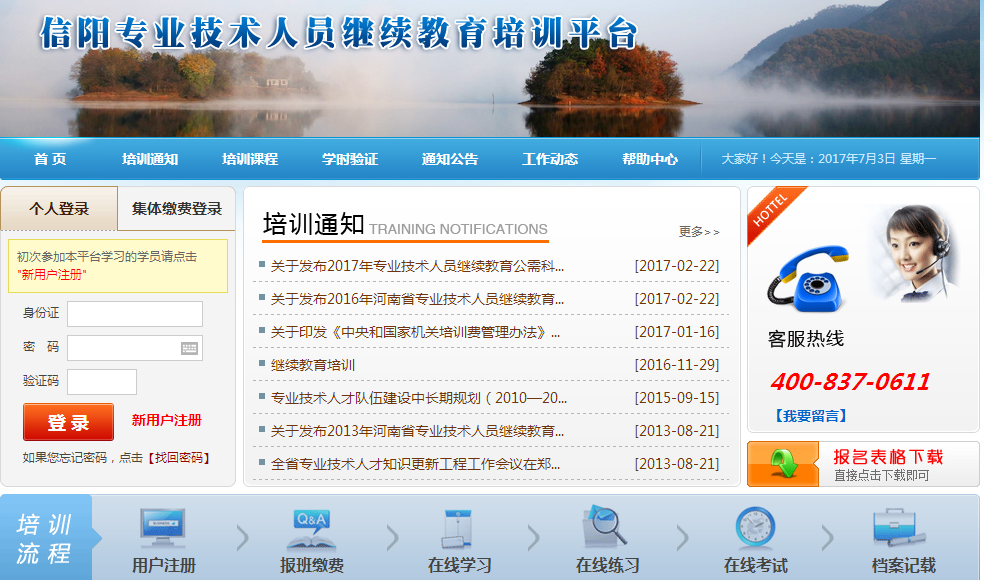Click the blue telephone hotline icon
Screen dimensions: 984x580
[806, 279]
